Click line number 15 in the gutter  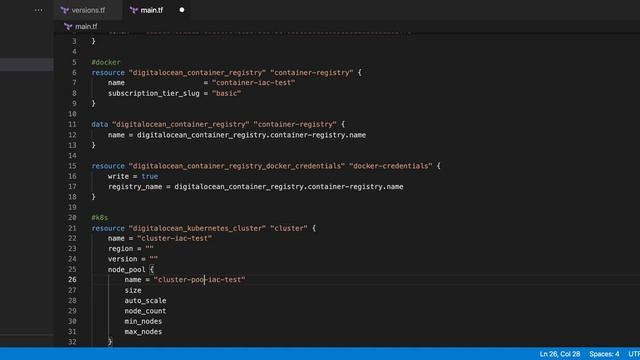coord(72,166)
